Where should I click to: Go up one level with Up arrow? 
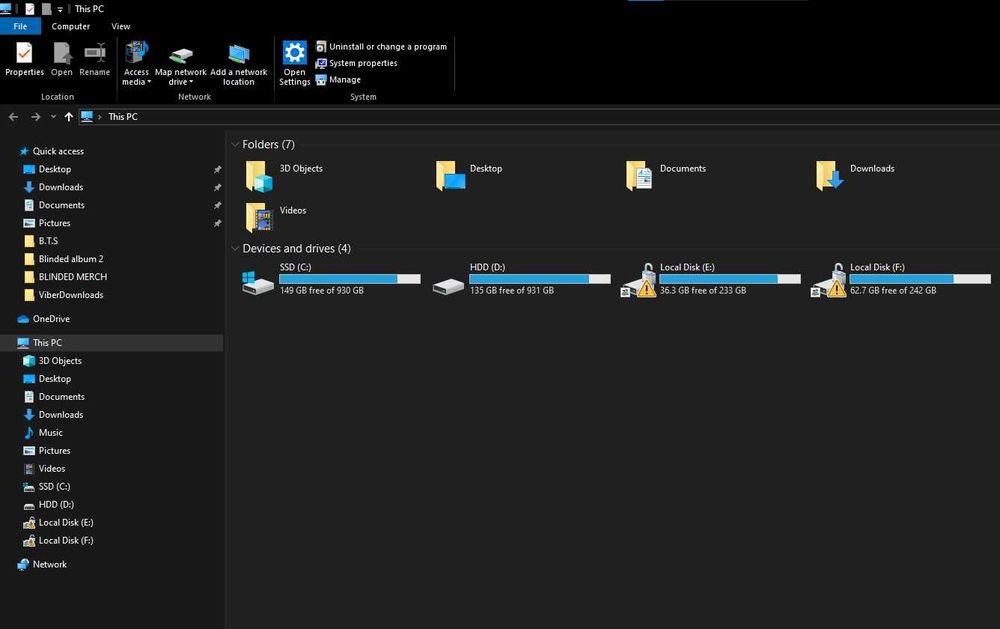pyautogui.click(x=68, y=117)
